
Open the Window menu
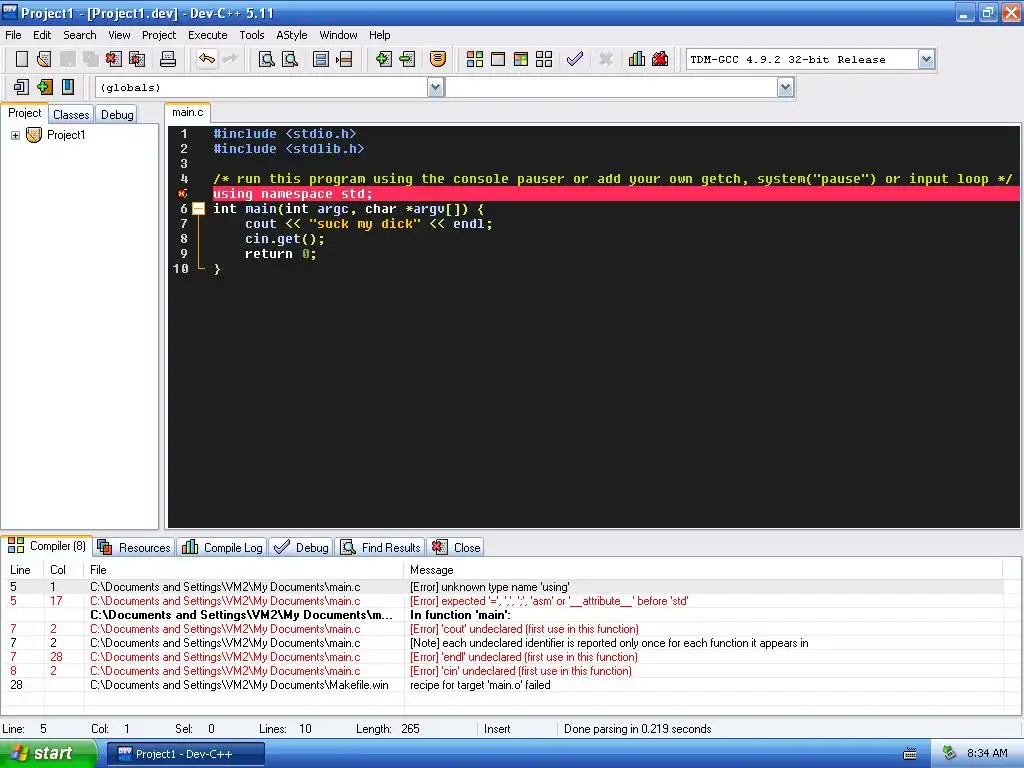338,35
